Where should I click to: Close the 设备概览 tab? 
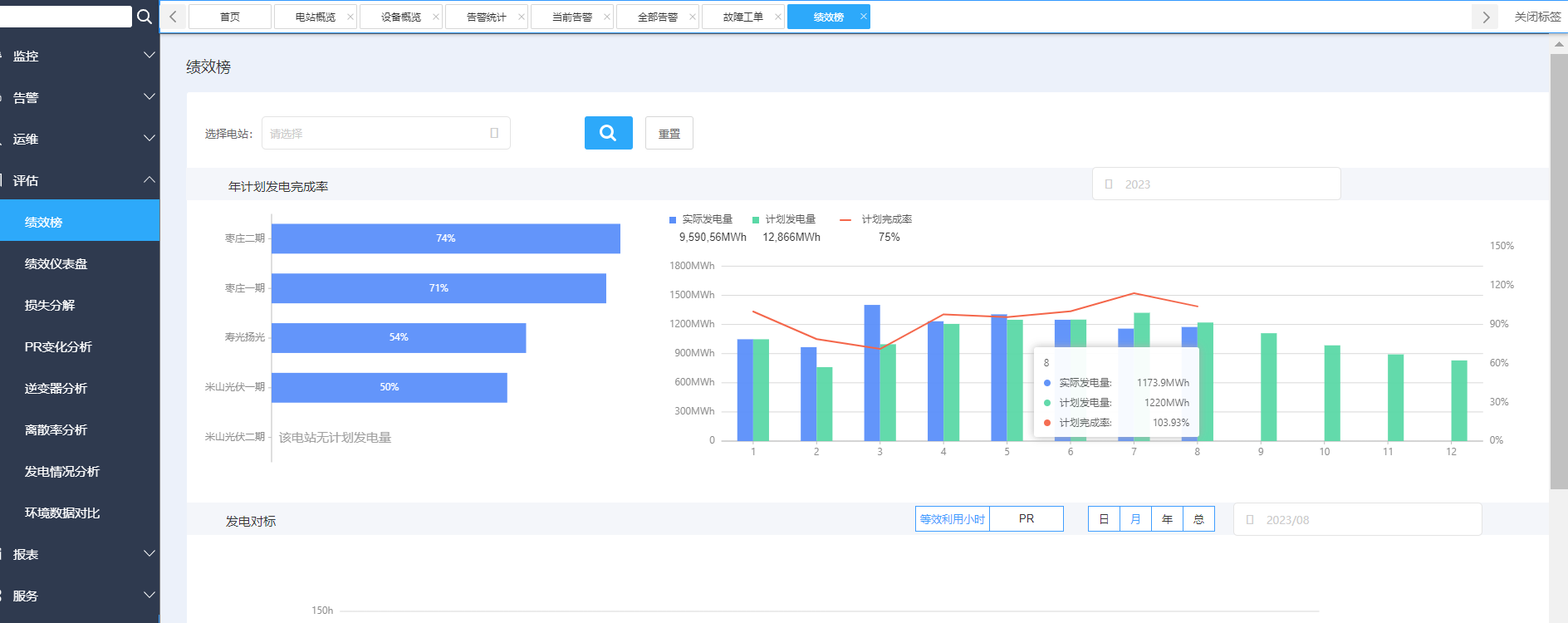pos(435,17)
